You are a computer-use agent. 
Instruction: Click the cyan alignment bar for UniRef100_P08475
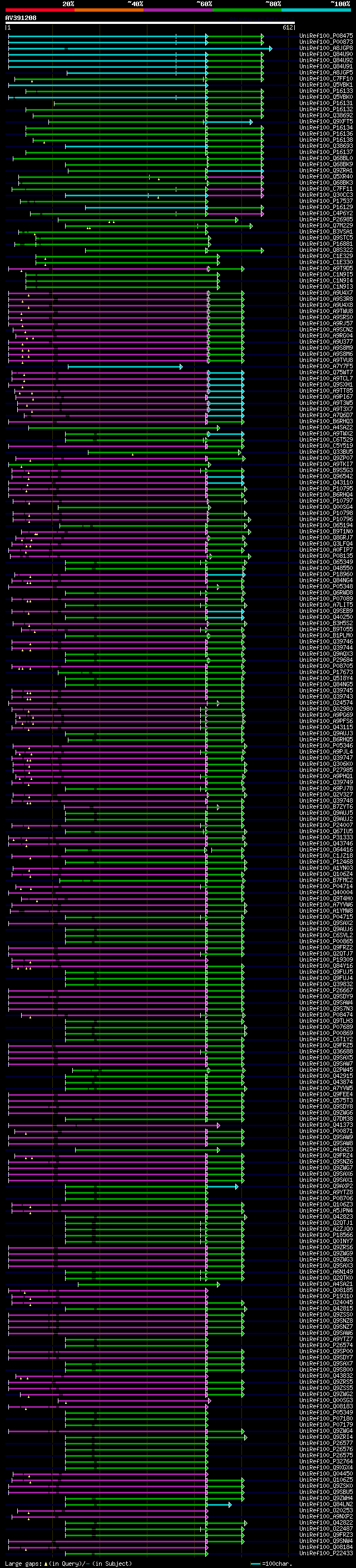[x=108, y=36]
